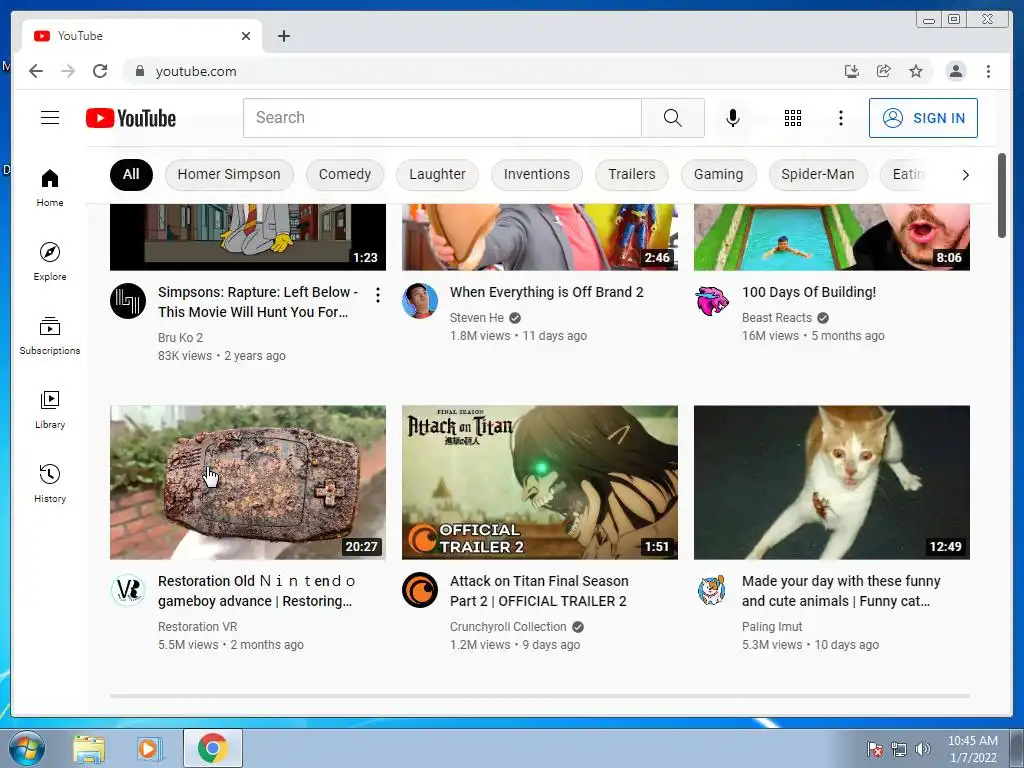The width and height of the screenshot is (1024, 768).
Task: Open Paling Imut channel avatar
Action: pyautogui.click(x=712, y=590)
